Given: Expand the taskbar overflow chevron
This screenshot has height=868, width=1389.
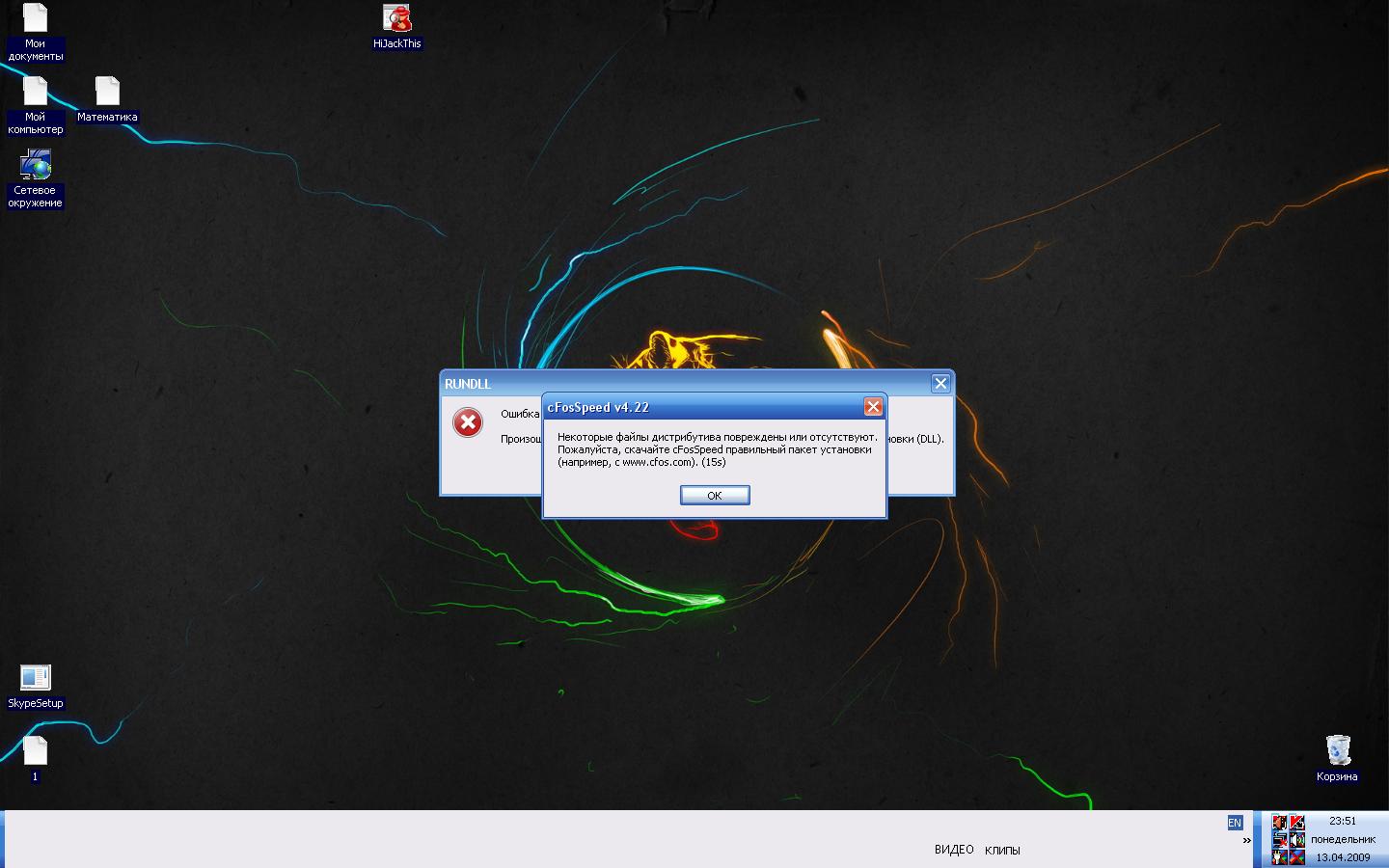Looking at the screenshot, I should pos(1246,840).
